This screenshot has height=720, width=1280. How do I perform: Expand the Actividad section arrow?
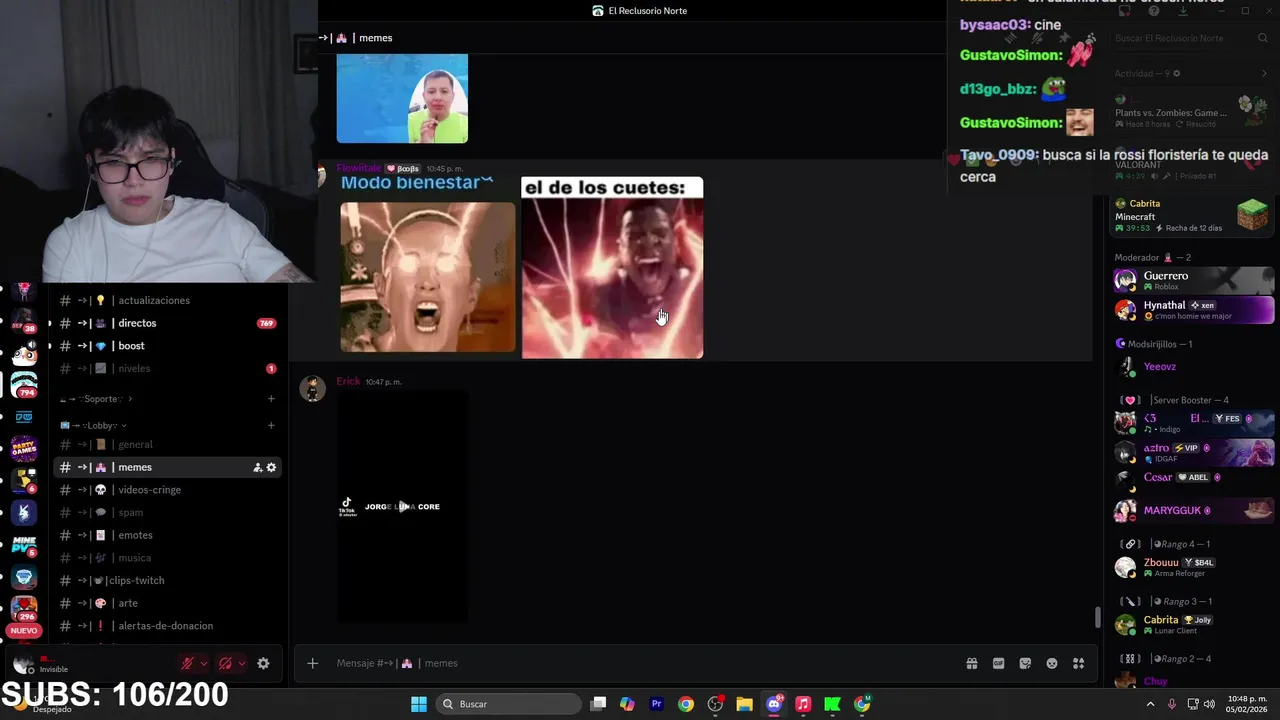coord(1264,73)
